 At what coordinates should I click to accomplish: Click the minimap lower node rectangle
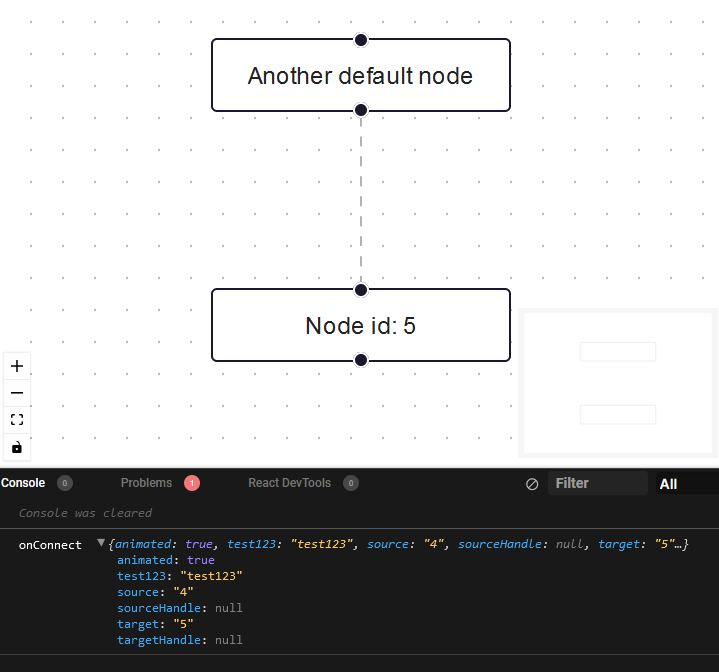618,414
